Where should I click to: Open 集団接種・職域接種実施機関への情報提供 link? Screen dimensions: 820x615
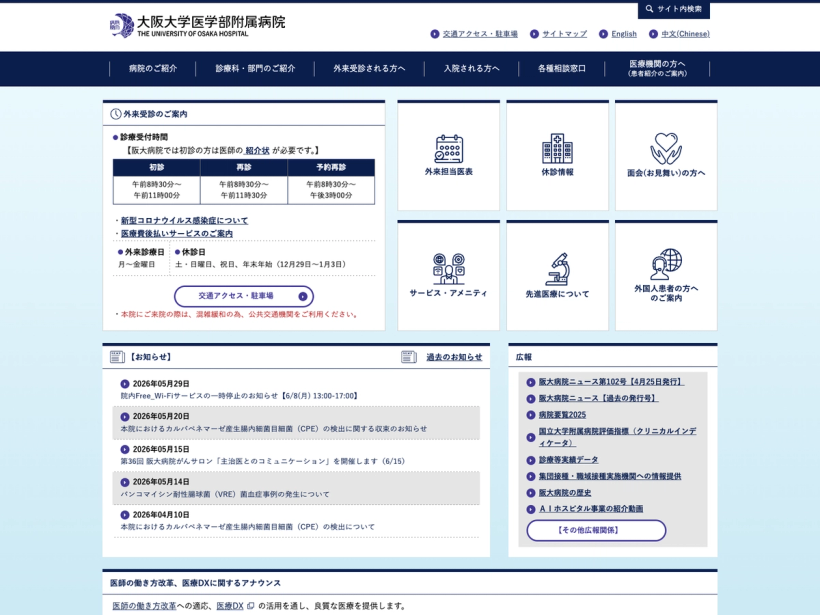point(610,476)
